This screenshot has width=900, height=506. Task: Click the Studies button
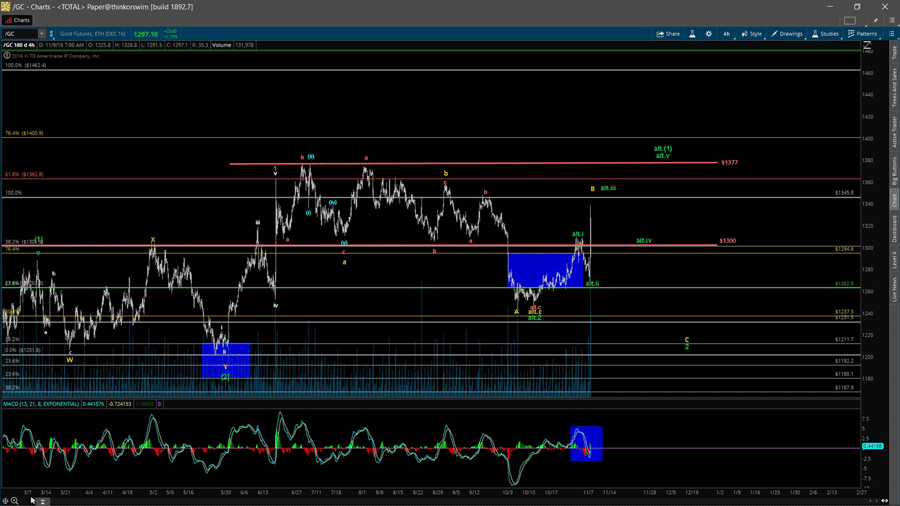[x=825, y=34]
